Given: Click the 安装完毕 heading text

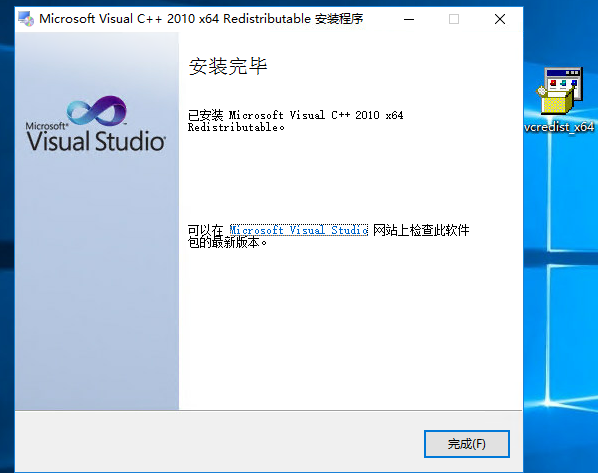Looking at the screenshot, I should [x=228, y=66].
